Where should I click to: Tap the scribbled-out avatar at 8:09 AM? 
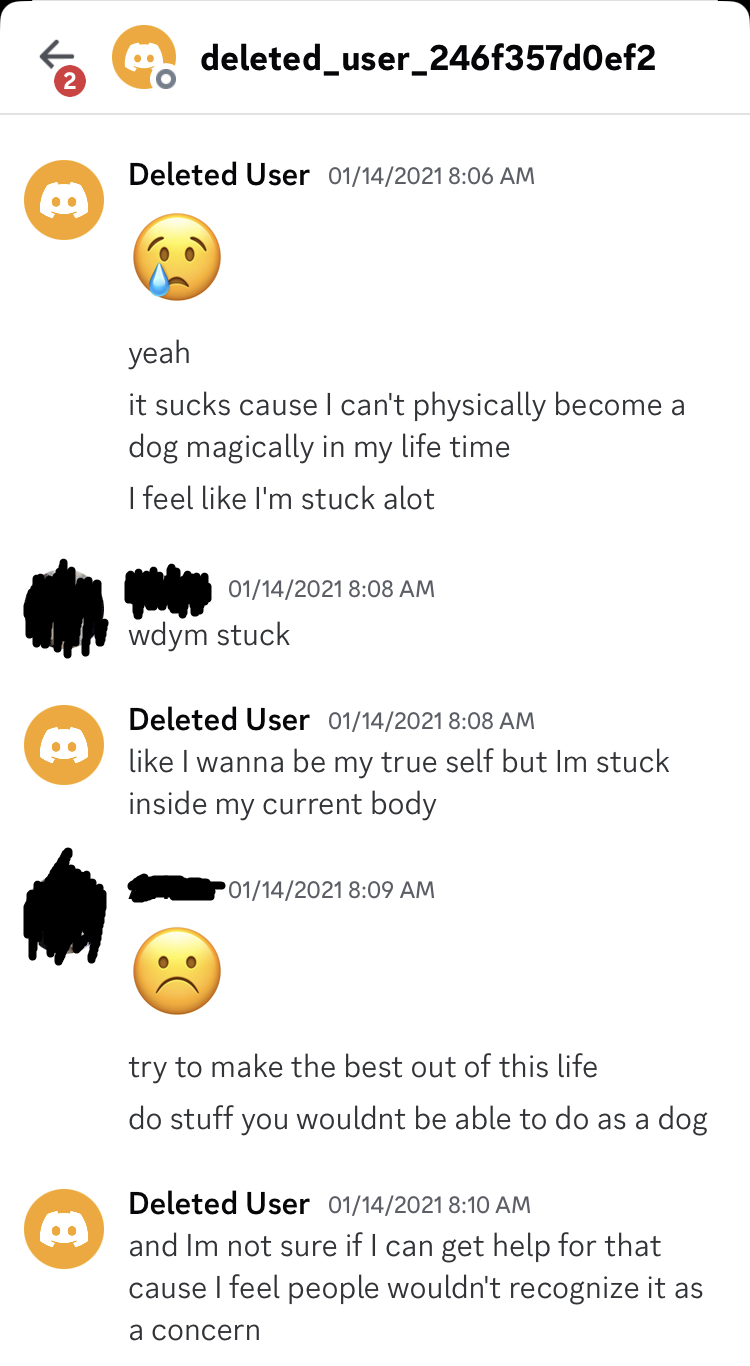coord(65,907)
